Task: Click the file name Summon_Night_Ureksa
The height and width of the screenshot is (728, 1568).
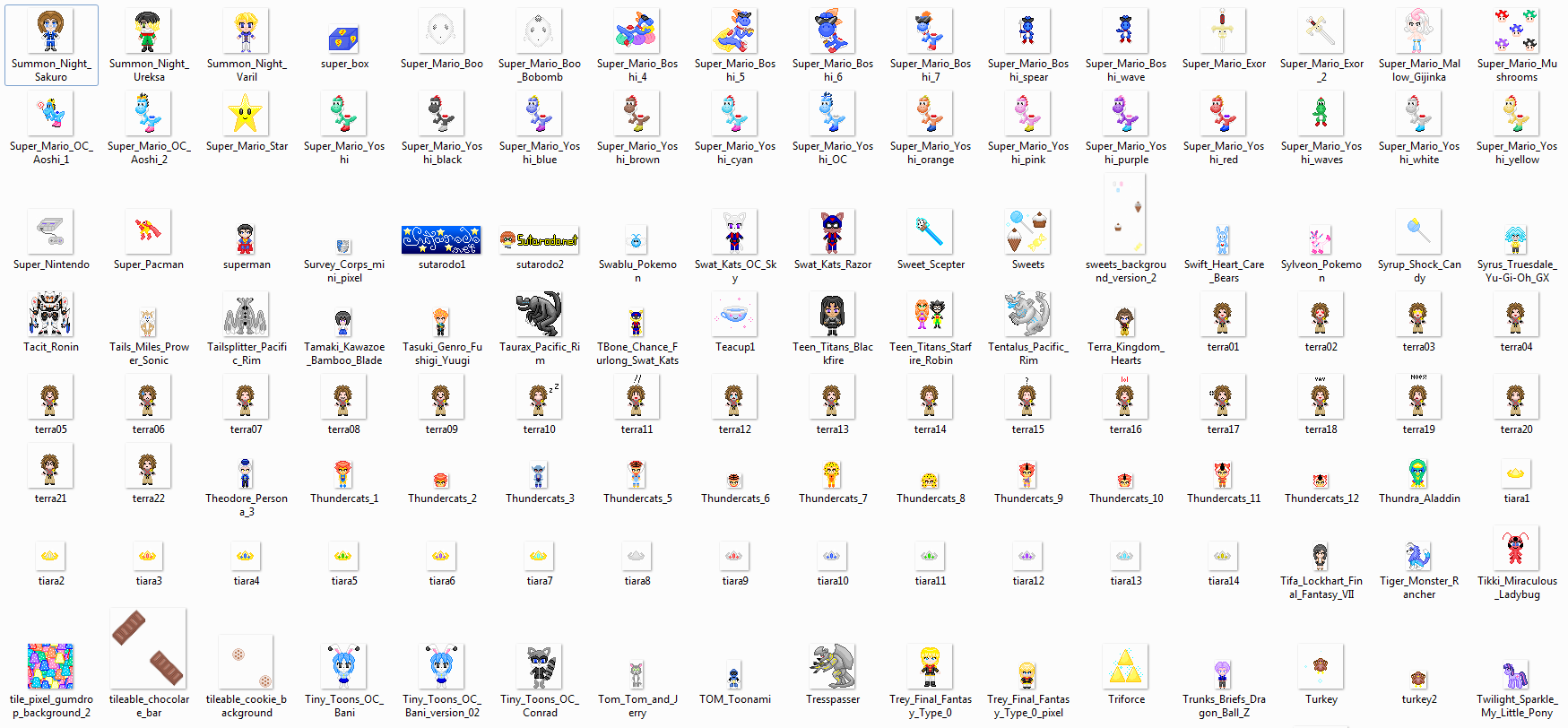Action: point(149,71)
